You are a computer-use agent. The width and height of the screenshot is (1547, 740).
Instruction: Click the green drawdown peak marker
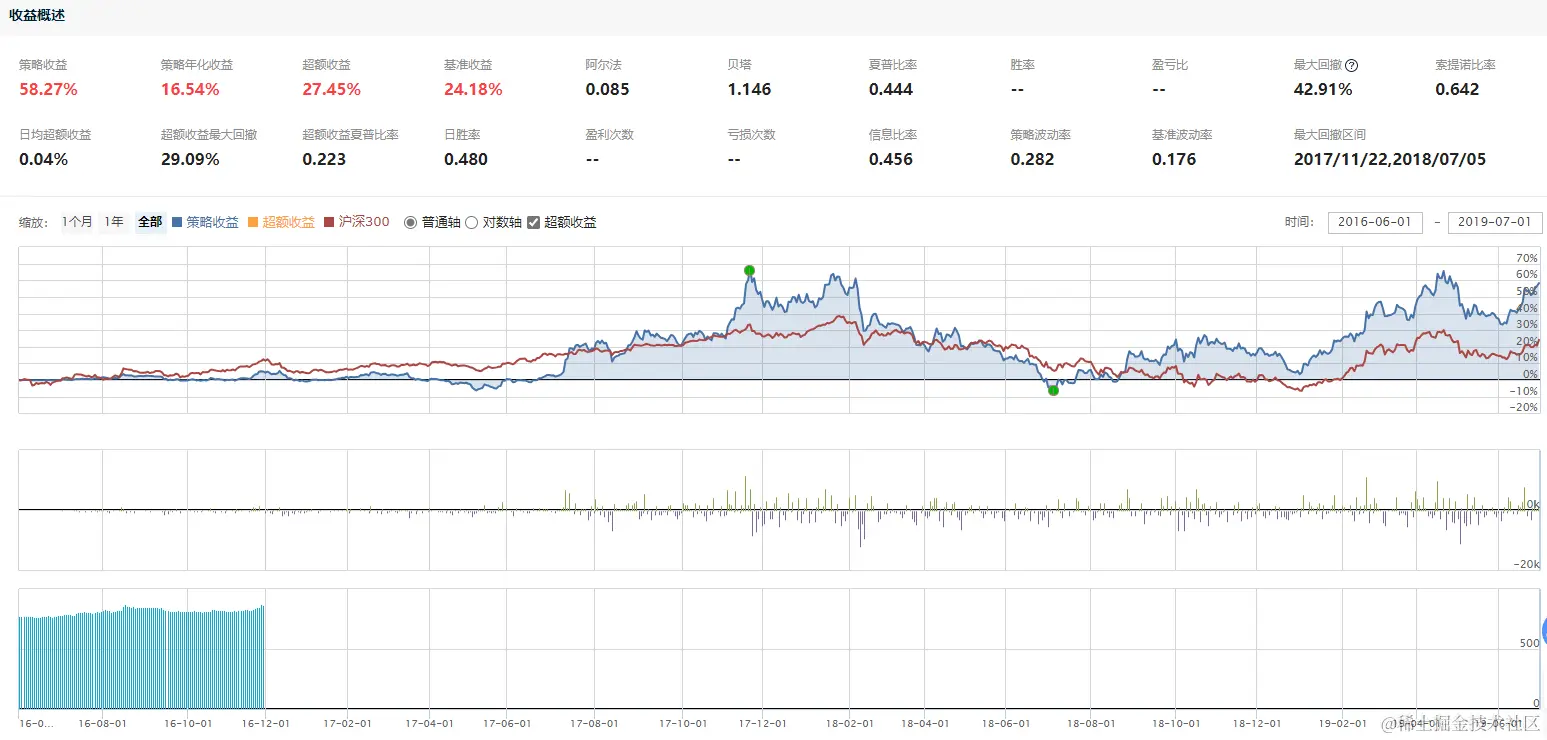pos(749,270)
